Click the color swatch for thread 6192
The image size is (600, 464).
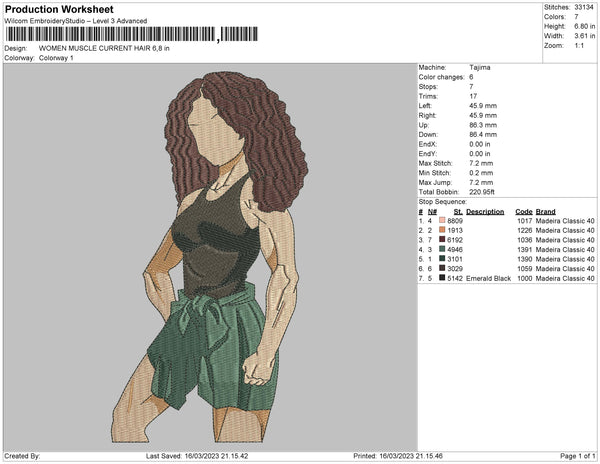pyautogui.click(x=442, y=239)
